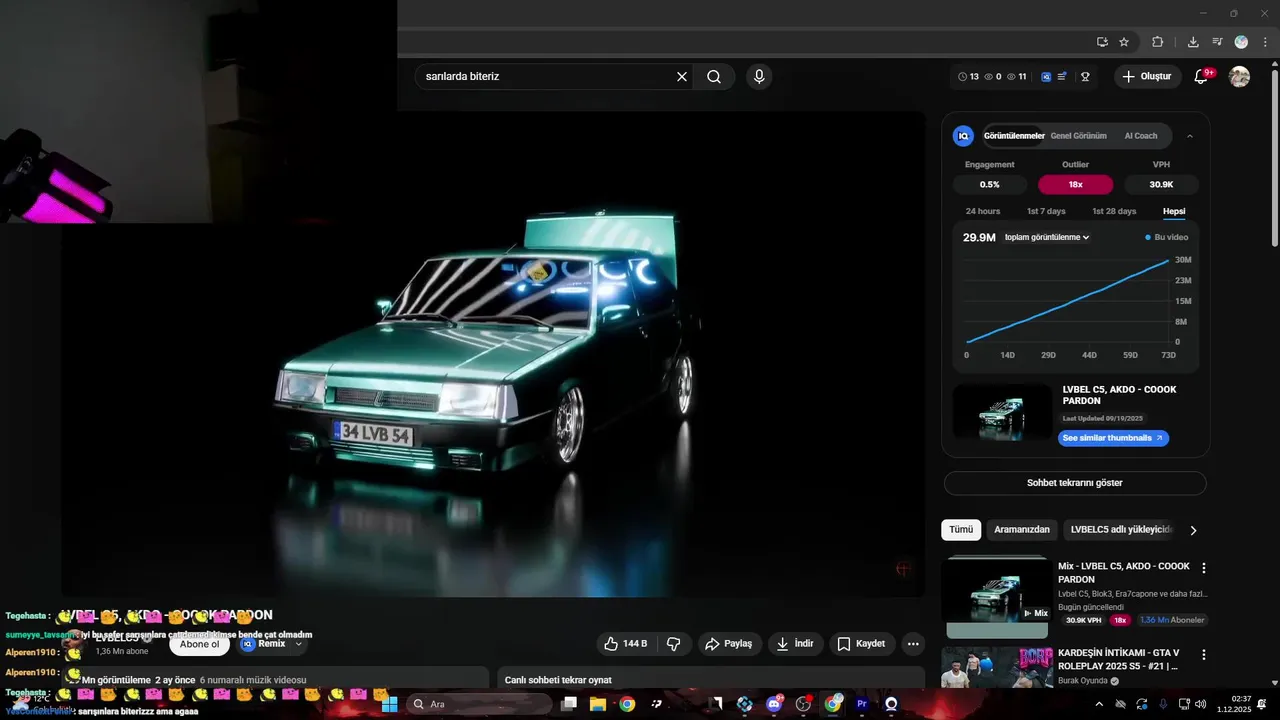Click the 18x Outlier badge

pyautogui.click(x=1076, y=184)
